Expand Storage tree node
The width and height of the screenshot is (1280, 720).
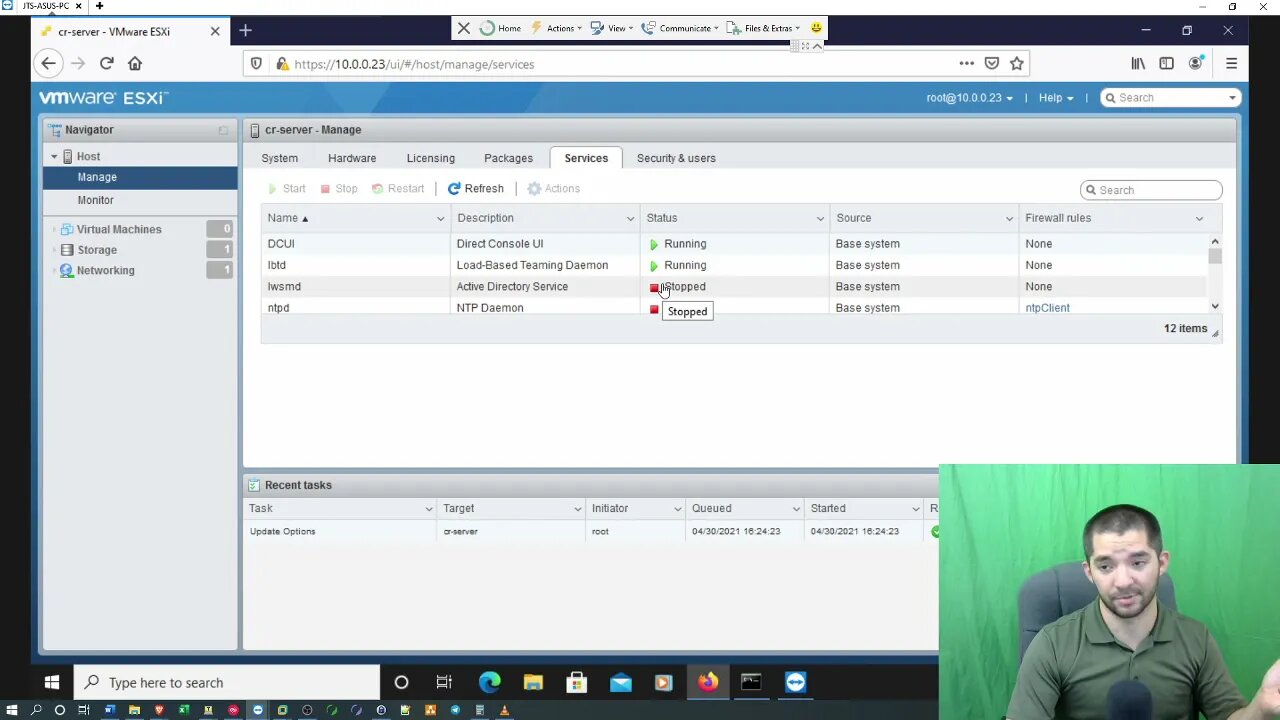[x=55, y=250]
